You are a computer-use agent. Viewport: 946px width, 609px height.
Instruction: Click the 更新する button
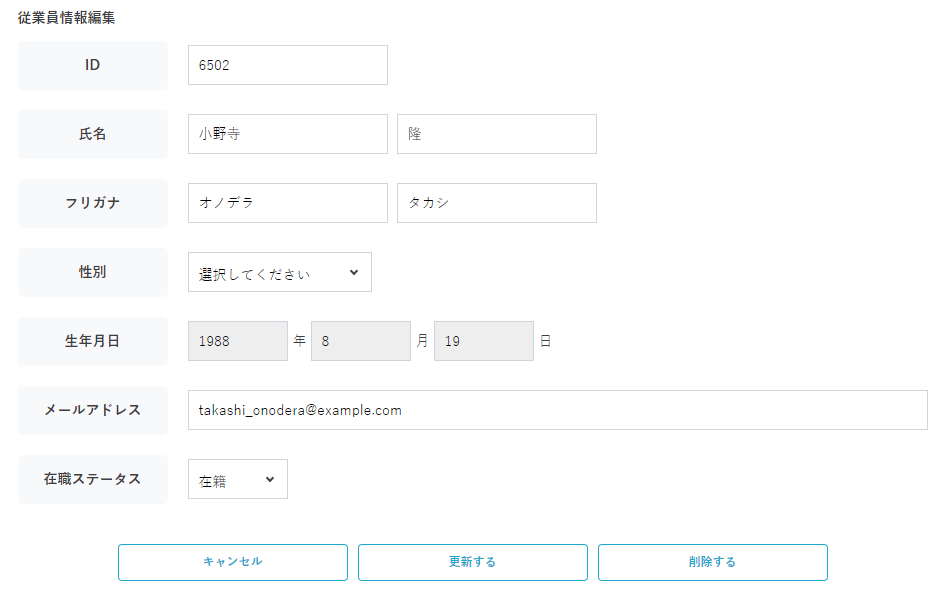coord(472,562)
